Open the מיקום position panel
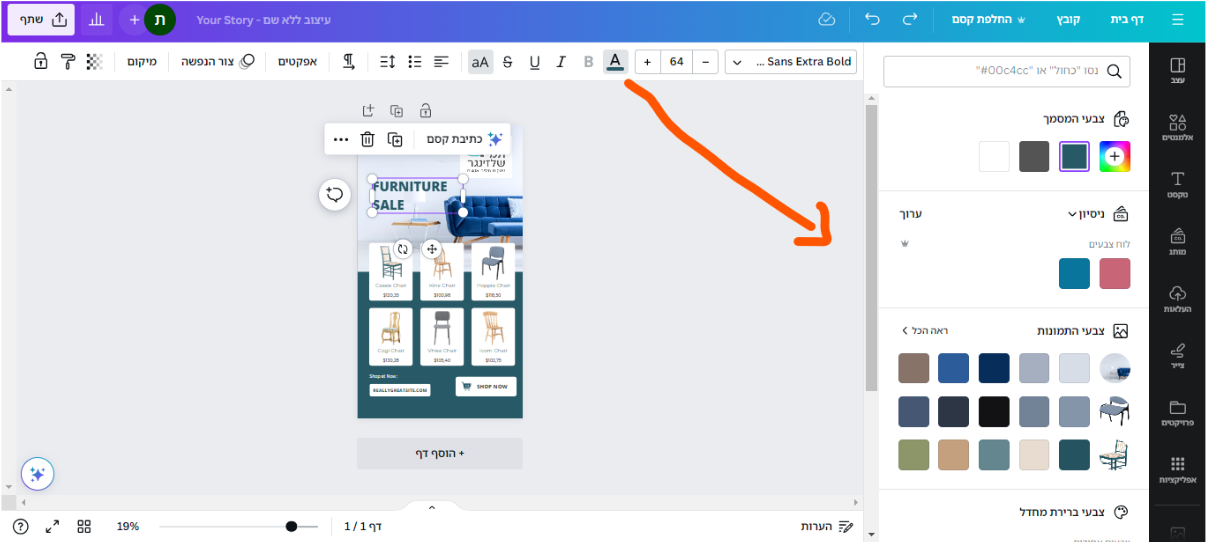1207x542 pixels. 141,62
